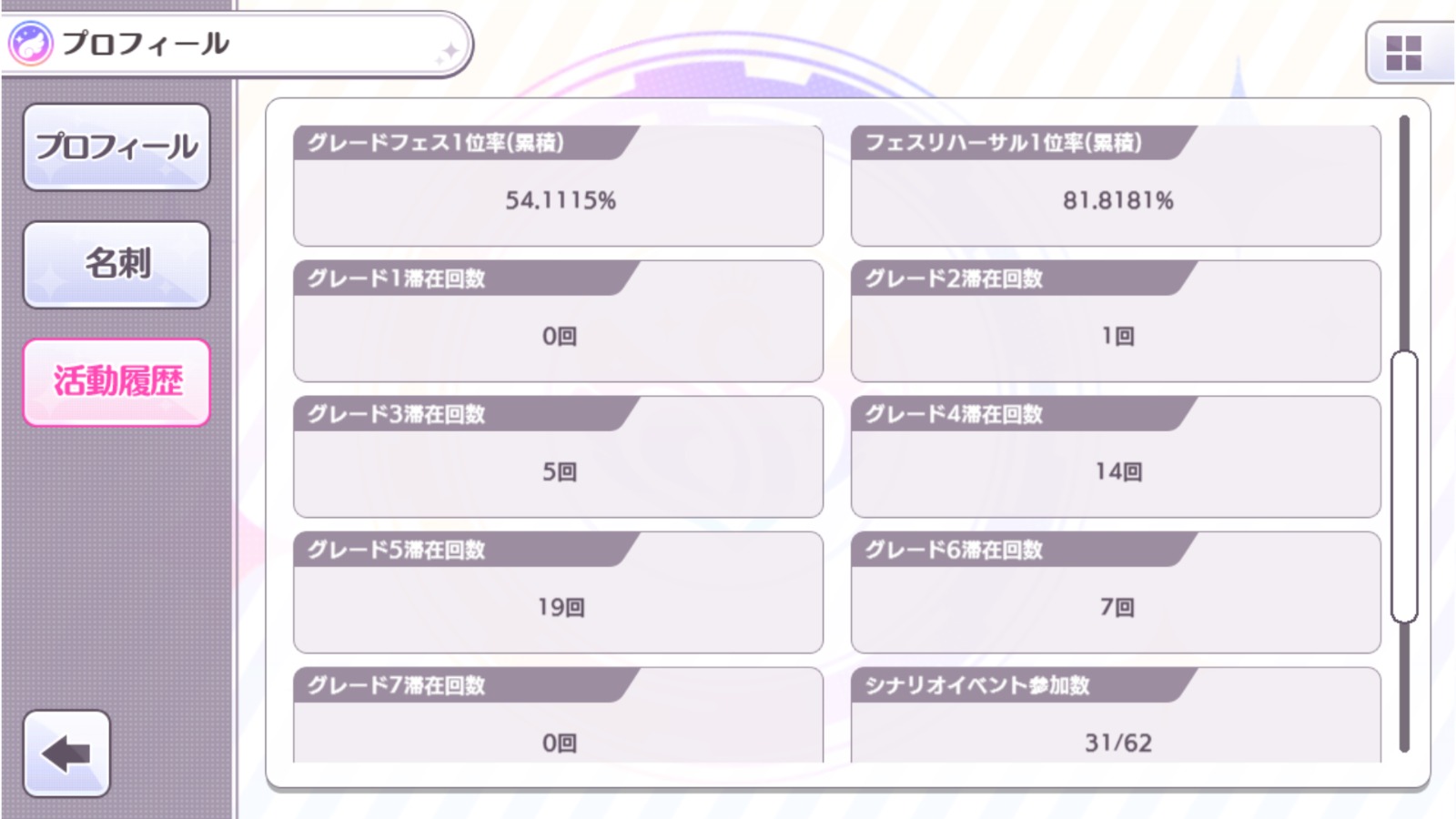Click the 31/62 event count value
This screenshot has height=819, width=1456.
point(1118,743)
